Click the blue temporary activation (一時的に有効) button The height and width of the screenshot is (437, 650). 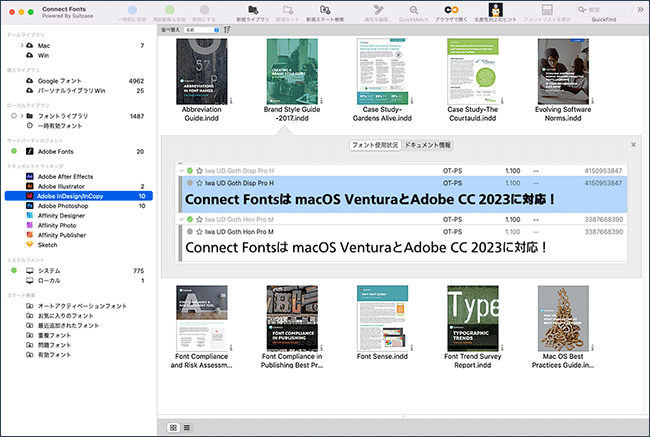coord(132,10)
